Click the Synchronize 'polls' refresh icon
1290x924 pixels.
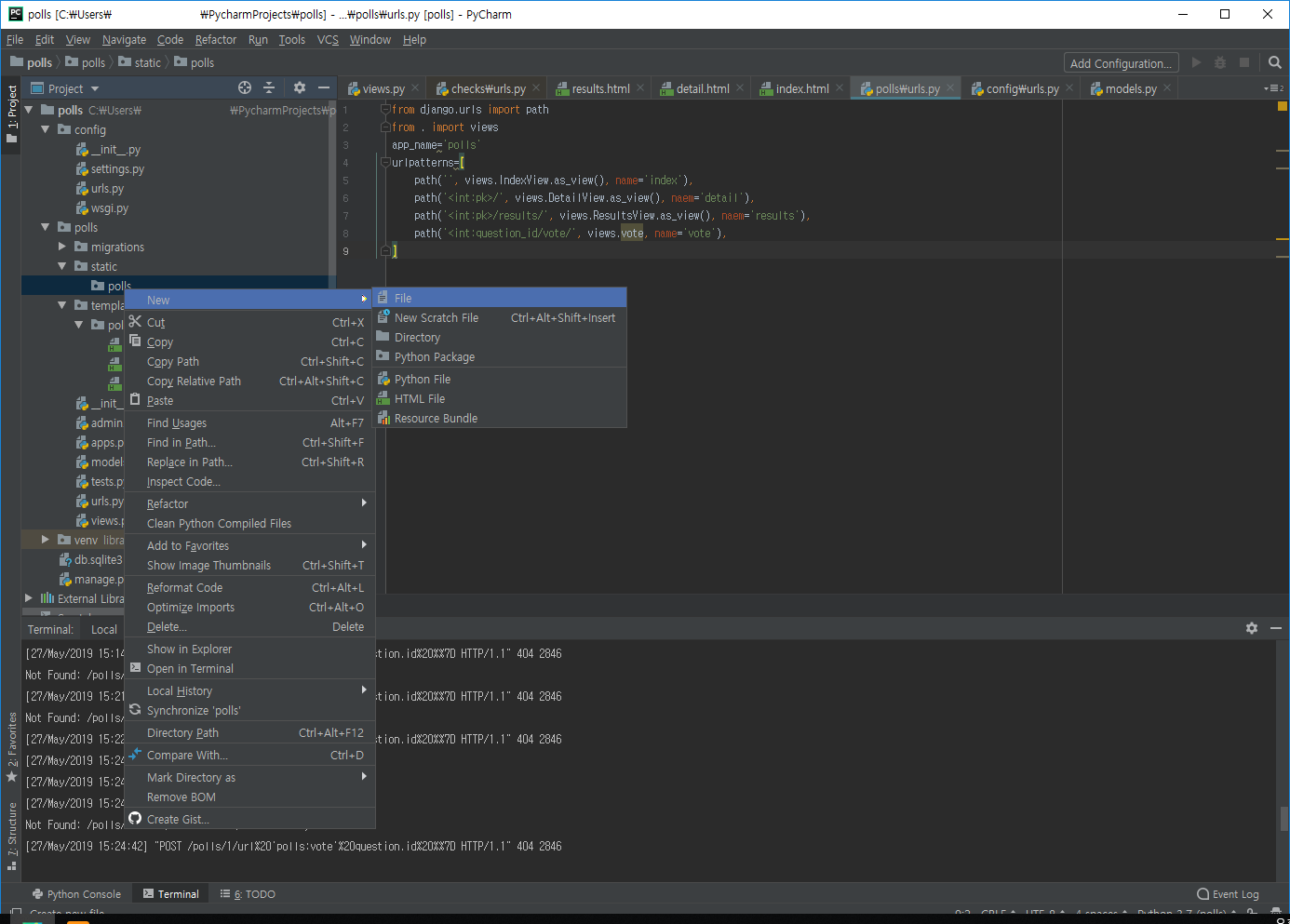[135, 709]
